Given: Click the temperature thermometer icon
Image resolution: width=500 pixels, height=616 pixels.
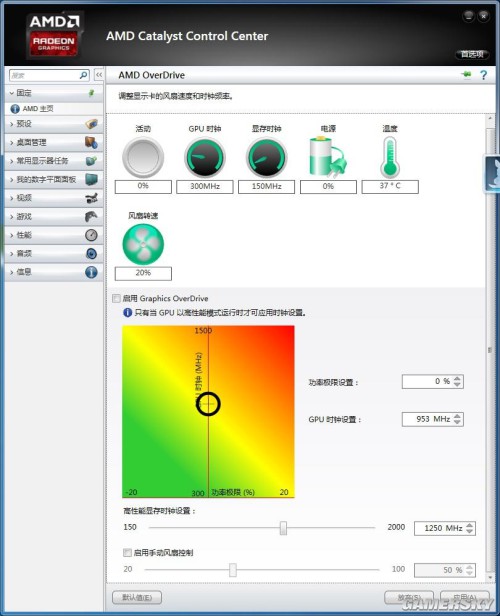Looking at the screenshot, I should pos(390,158).
